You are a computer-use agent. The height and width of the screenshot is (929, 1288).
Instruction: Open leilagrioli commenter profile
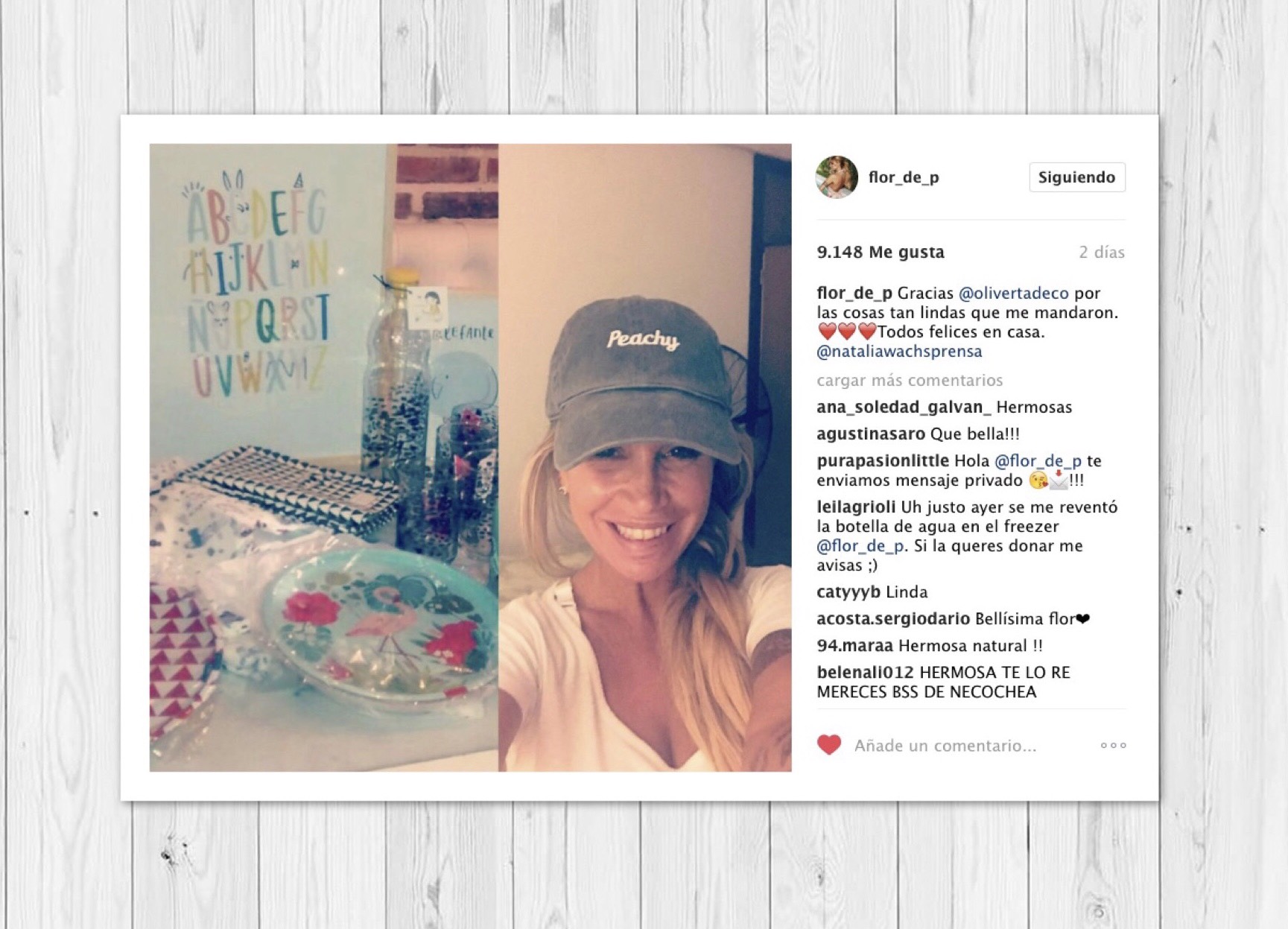(x=856, y=507)
